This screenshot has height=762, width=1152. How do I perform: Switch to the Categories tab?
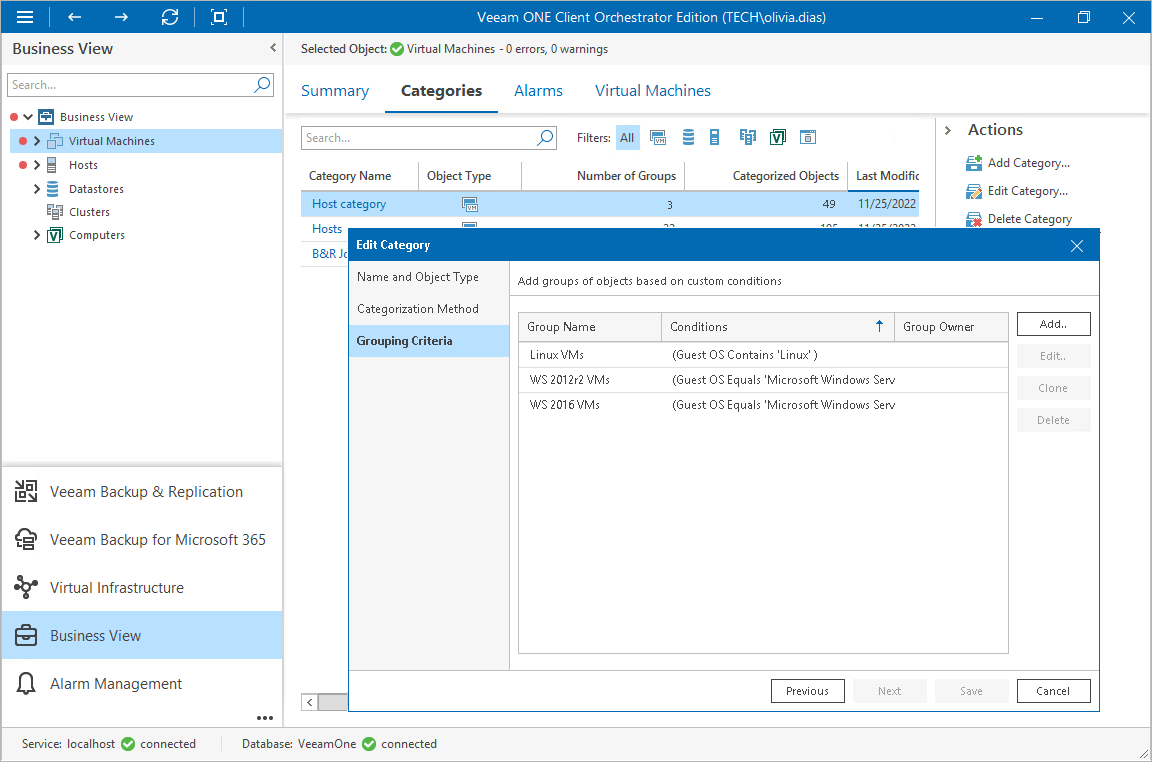pos(442,90)
